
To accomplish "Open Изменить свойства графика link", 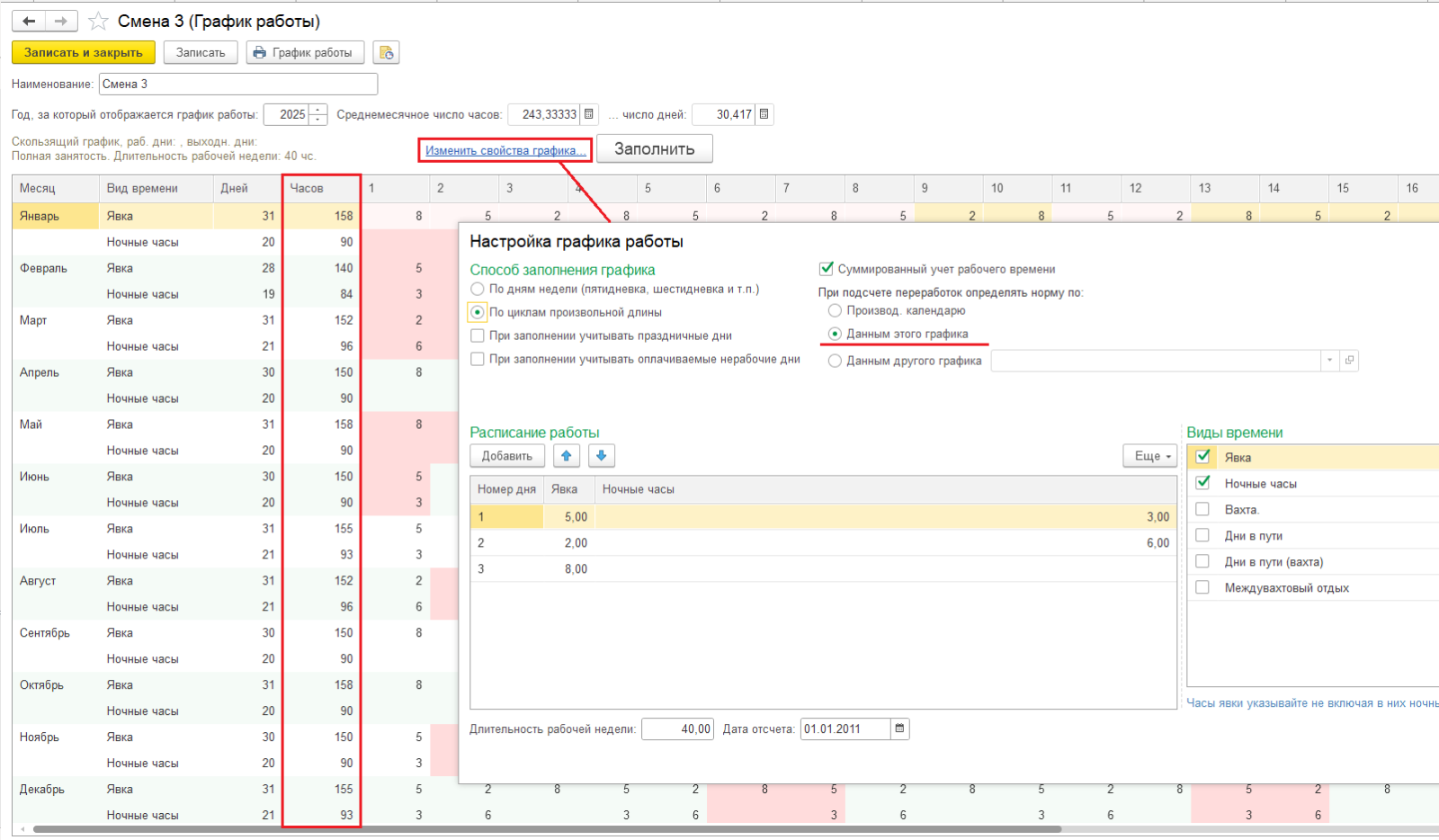I will coord(505,150).
